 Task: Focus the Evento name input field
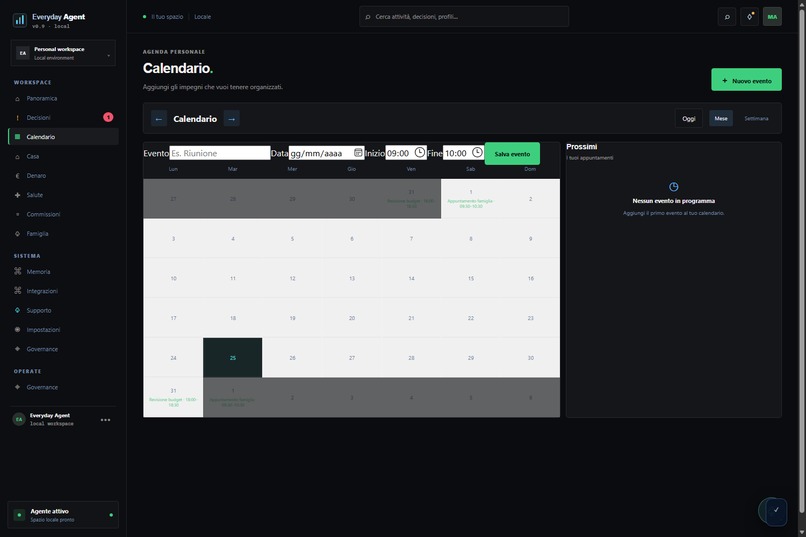219,153
